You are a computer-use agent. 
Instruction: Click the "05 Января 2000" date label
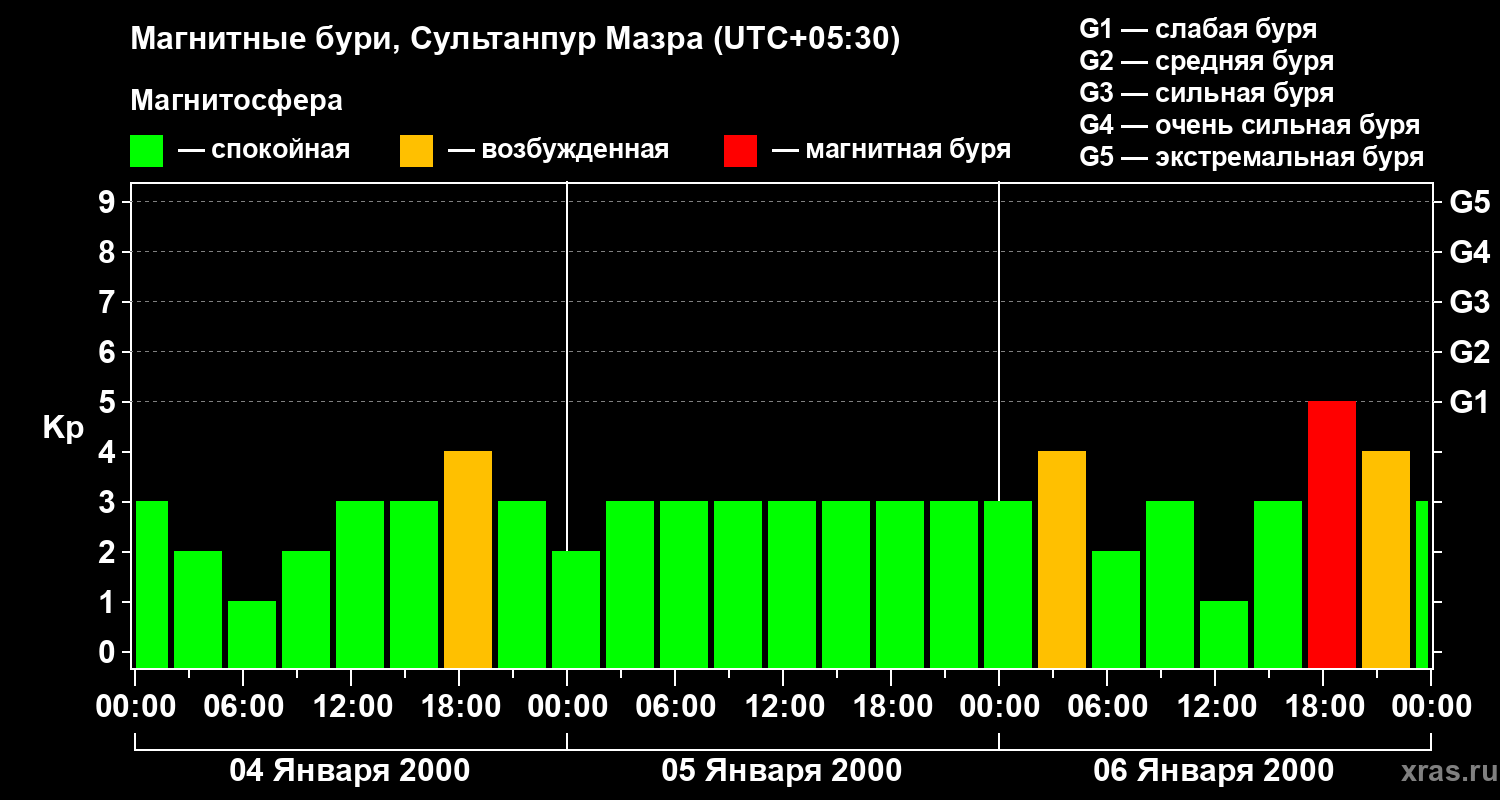click(782, 771)
